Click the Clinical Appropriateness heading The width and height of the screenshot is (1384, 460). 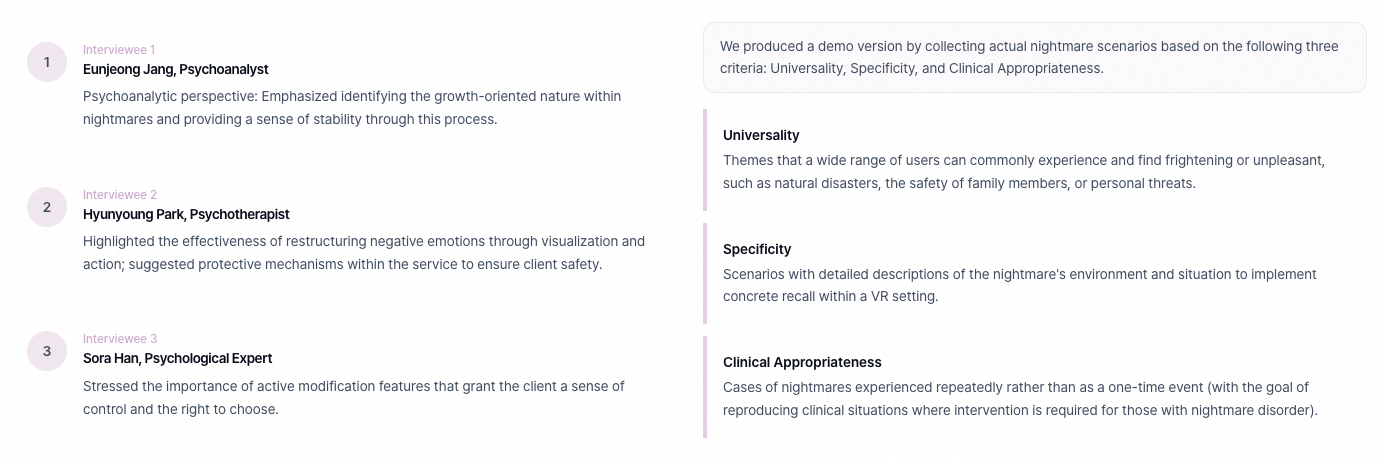pos(802,362)
